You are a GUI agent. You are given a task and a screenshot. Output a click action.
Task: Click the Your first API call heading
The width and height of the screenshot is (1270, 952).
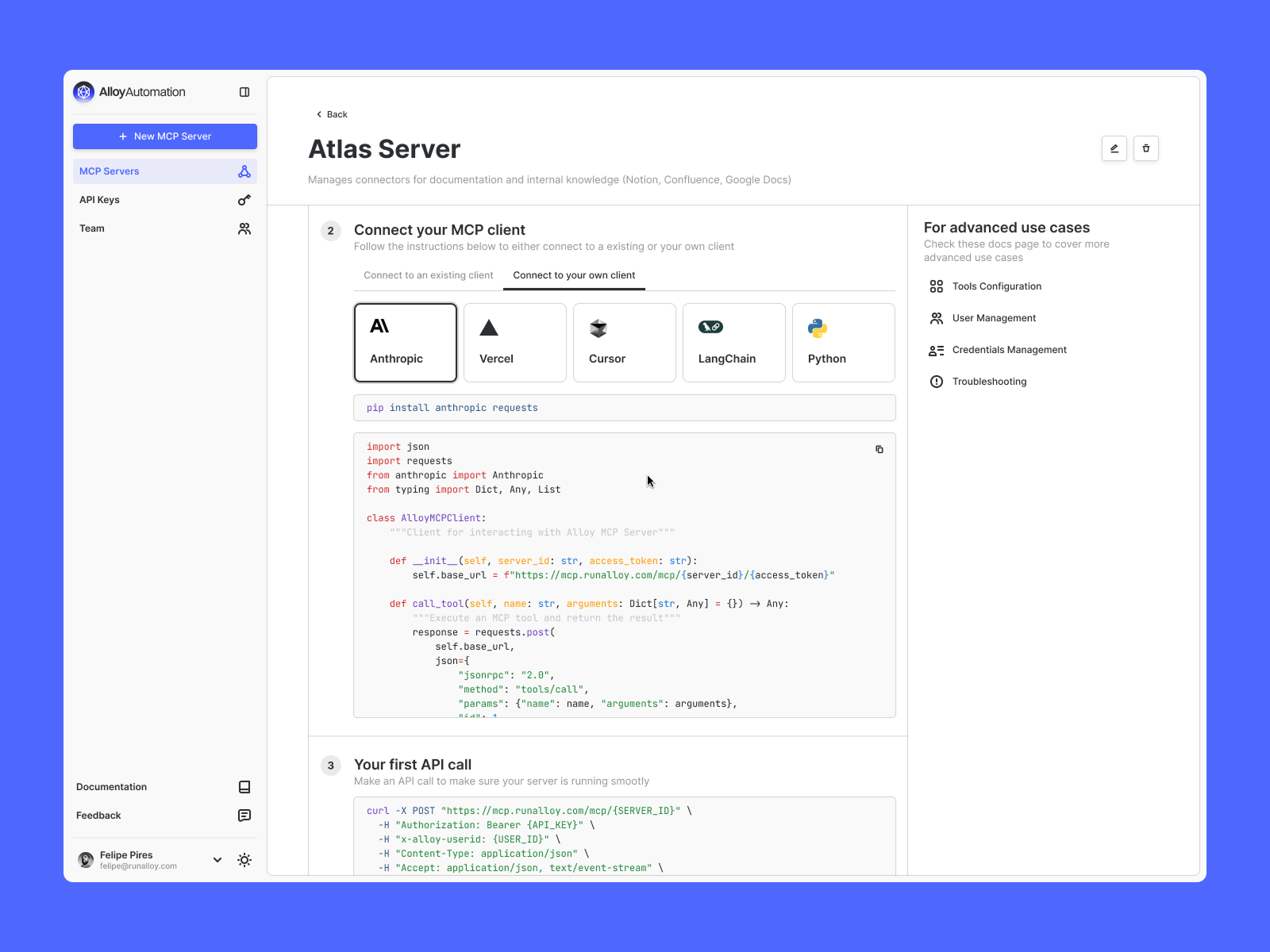413,765
